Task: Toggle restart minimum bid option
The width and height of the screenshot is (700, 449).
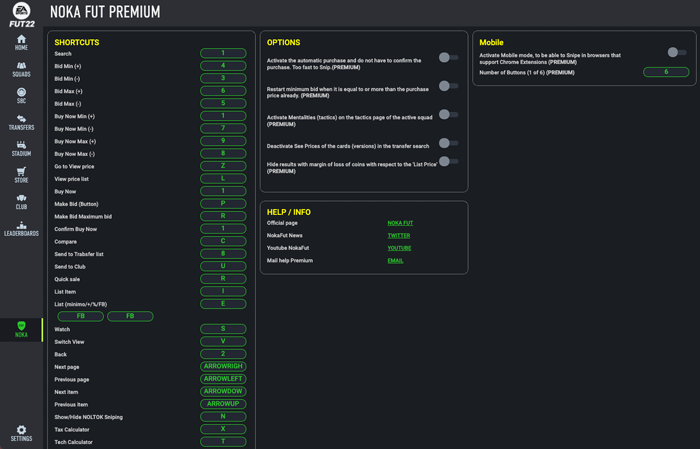Action: 449,86
